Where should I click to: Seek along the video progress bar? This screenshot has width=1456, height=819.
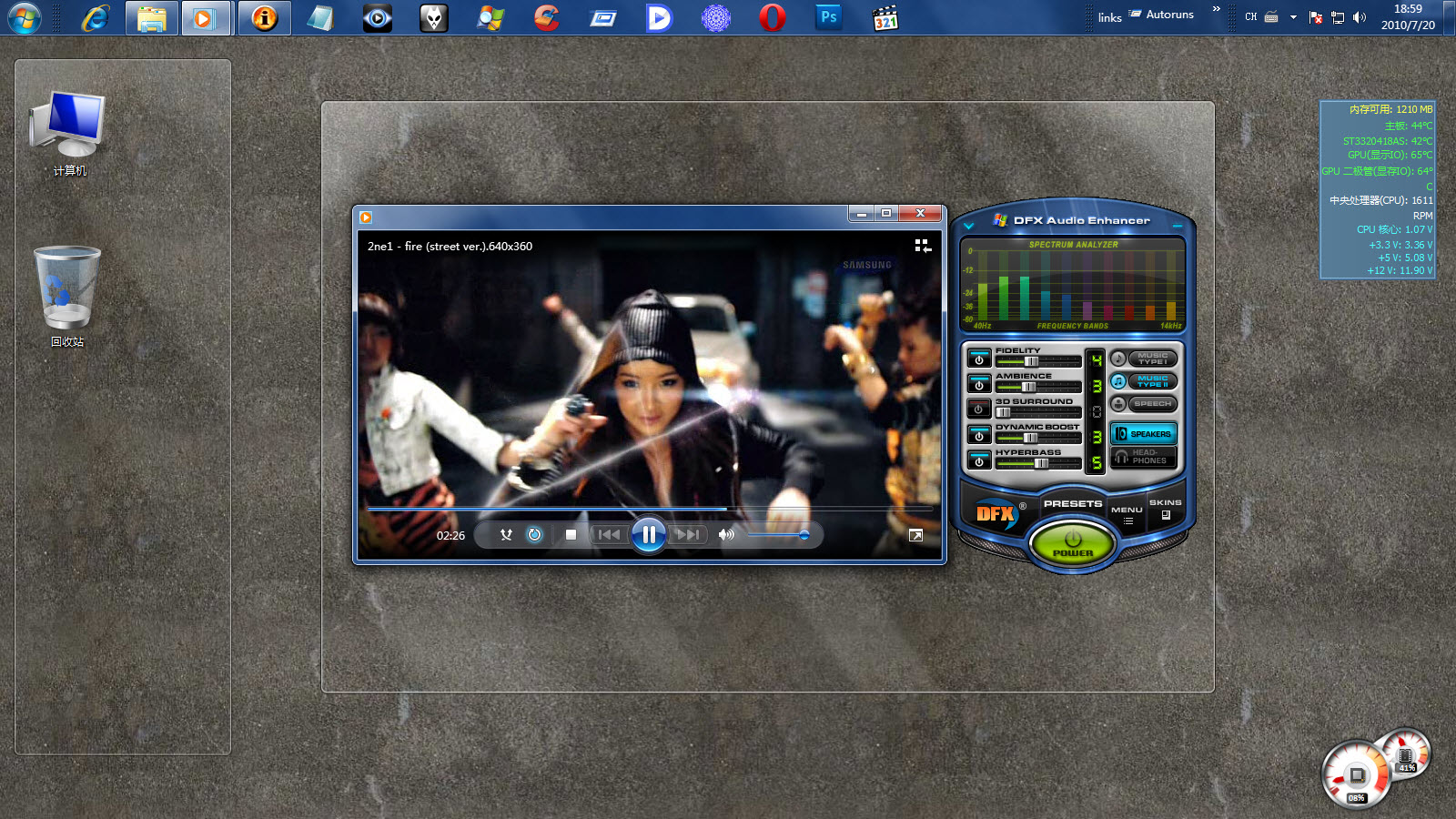651,509
